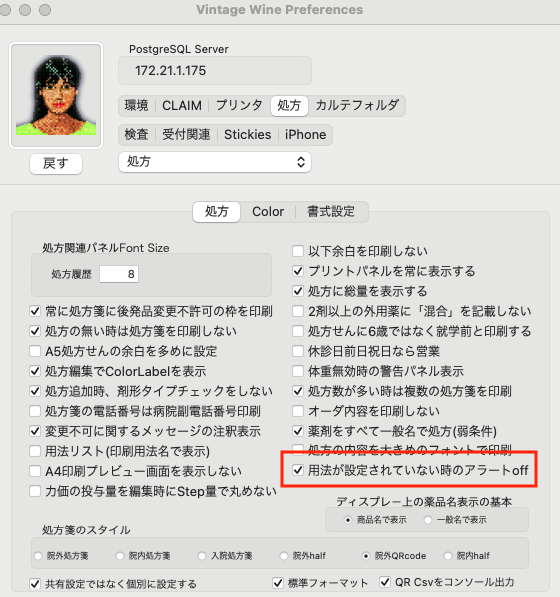Click the 処方履歴 font size field
This screenshot has height=597, width=560.
pyautogui.click(x=119, y=274)
